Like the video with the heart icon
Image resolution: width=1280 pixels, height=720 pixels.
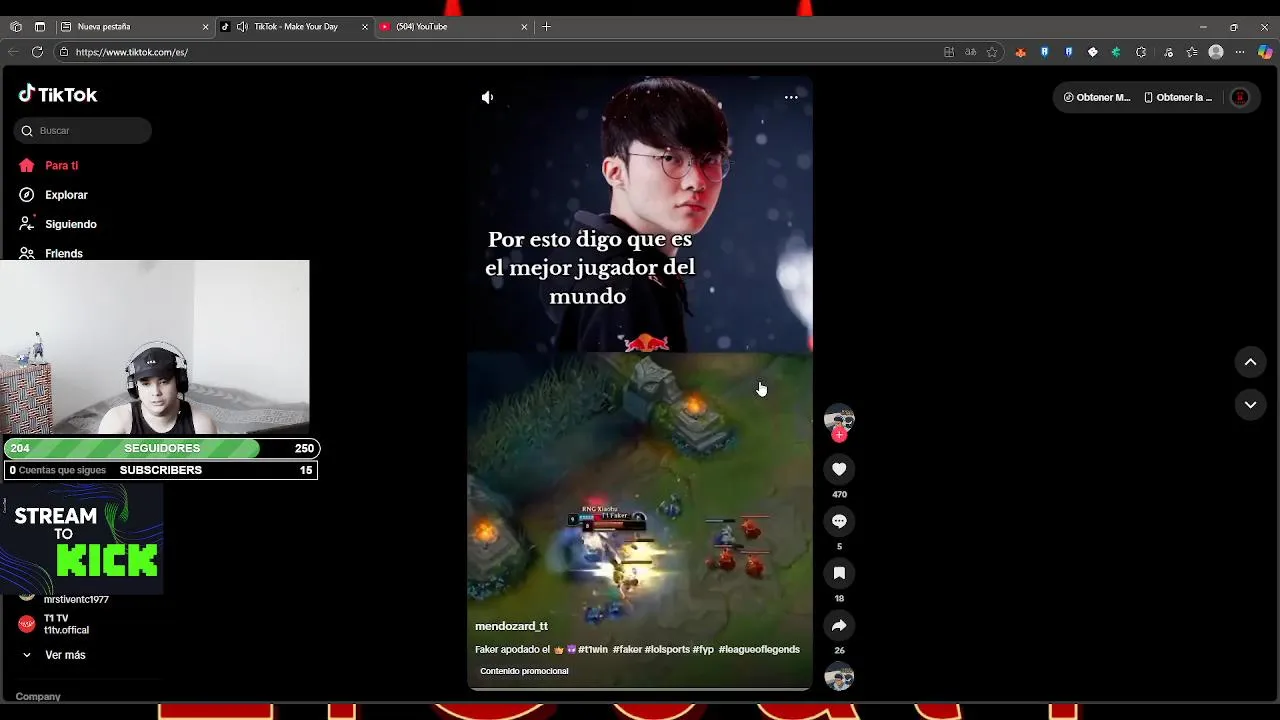pyautogui.click(x=839, y=469)
